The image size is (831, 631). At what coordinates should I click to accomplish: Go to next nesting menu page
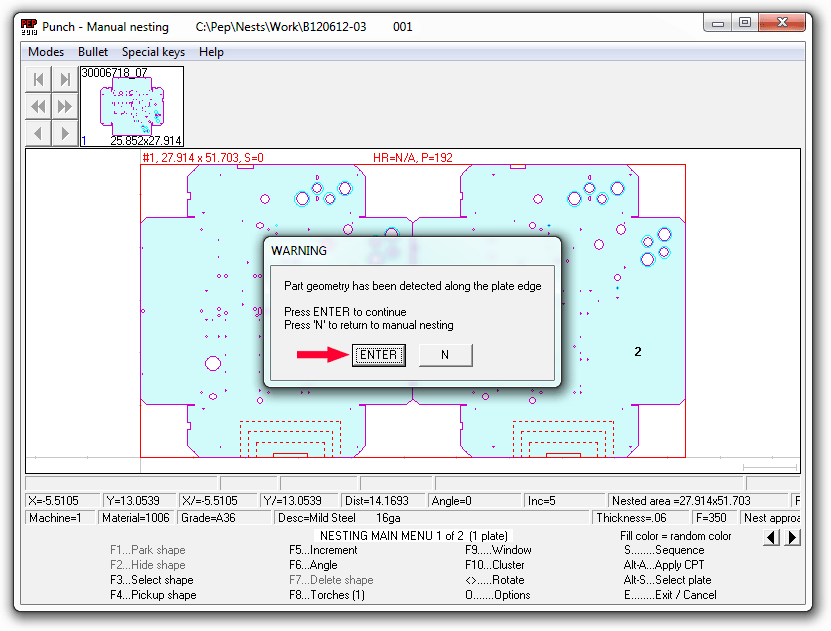point(791,538)
